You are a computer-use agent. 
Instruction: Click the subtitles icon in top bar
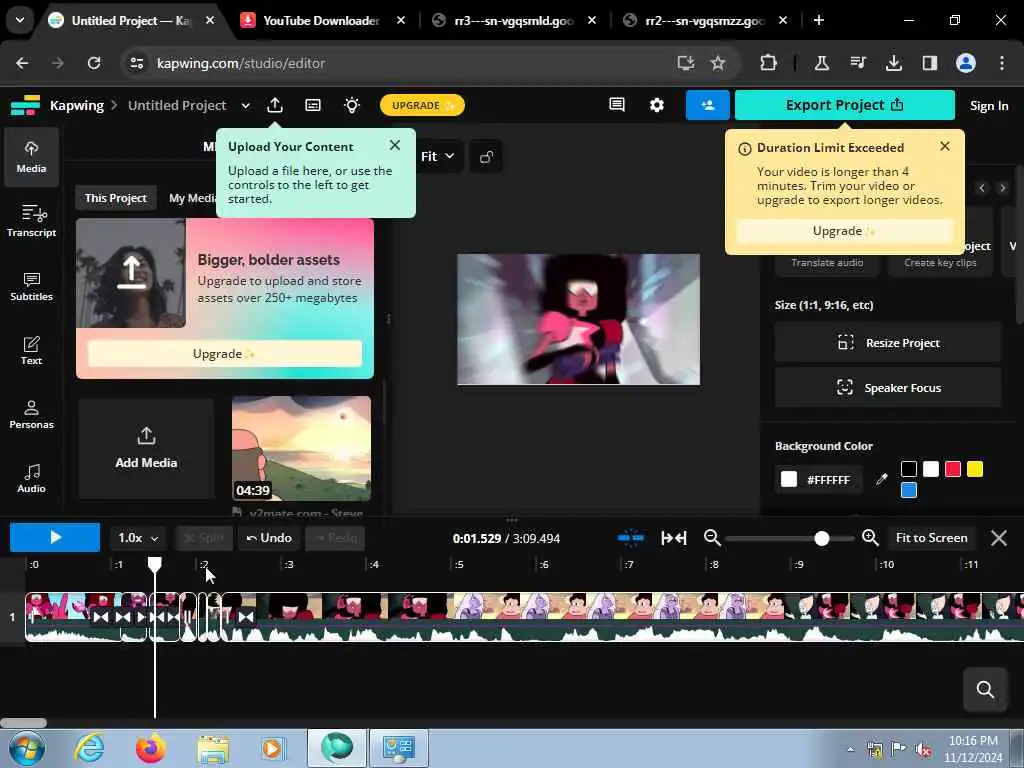[x=313, y=105]
